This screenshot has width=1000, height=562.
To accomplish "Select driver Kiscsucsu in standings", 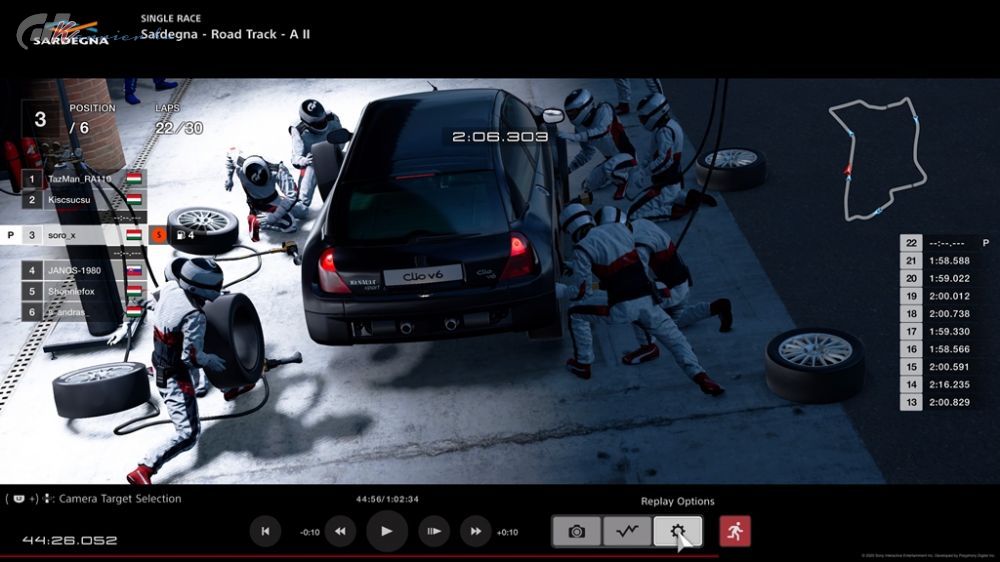I will click(83, 200).
